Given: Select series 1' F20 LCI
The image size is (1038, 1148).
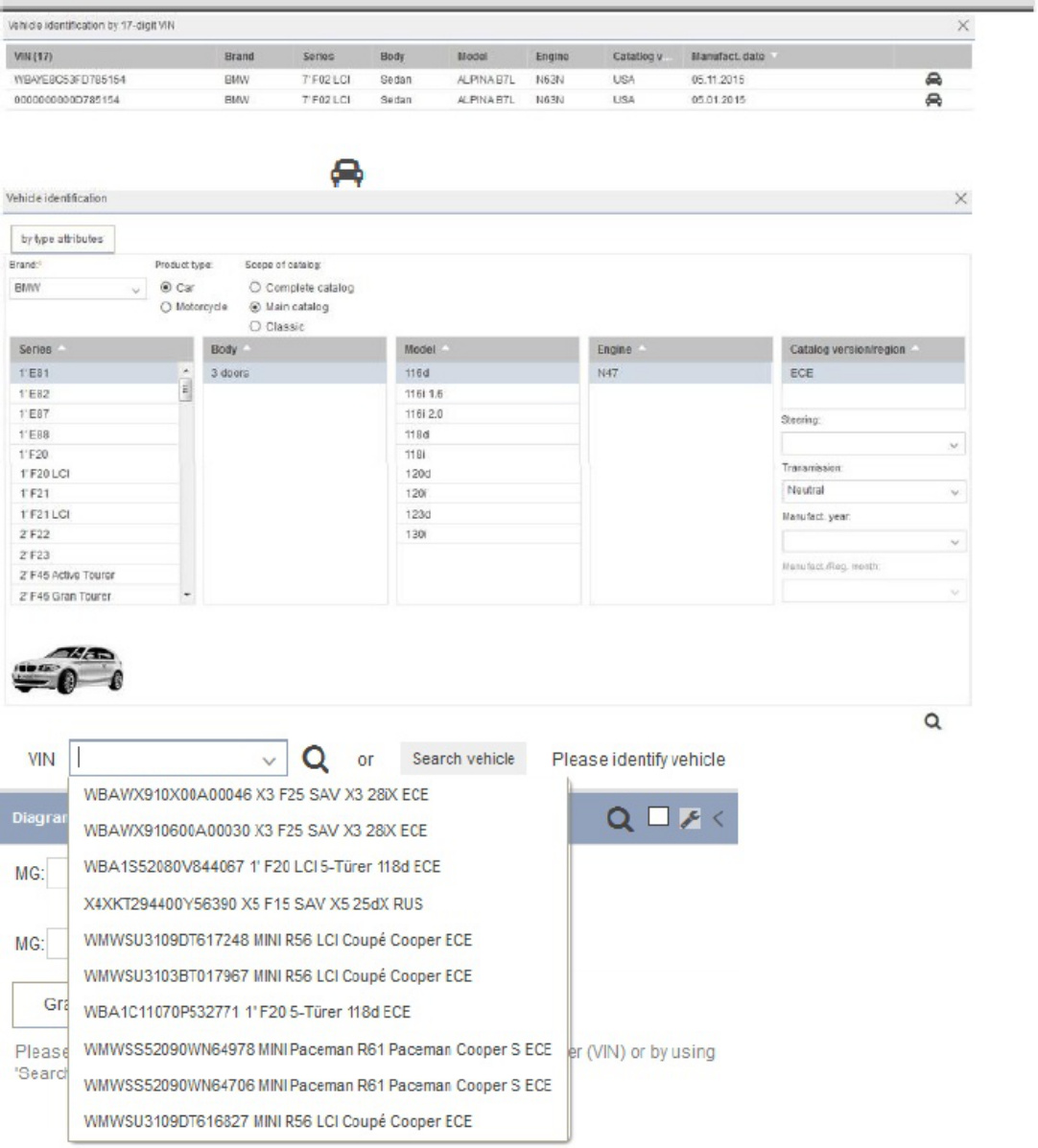Looking at the screenshot, I should [x=95, y=474].
